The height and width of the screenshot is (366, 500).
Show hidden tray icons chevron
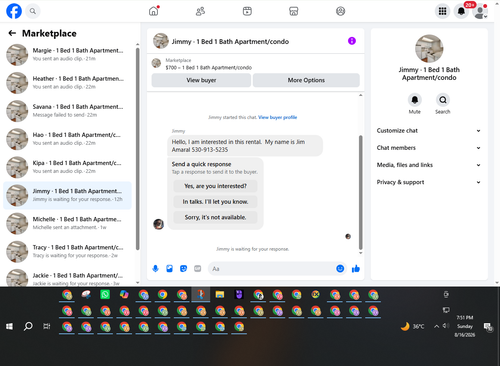point(436,326)
